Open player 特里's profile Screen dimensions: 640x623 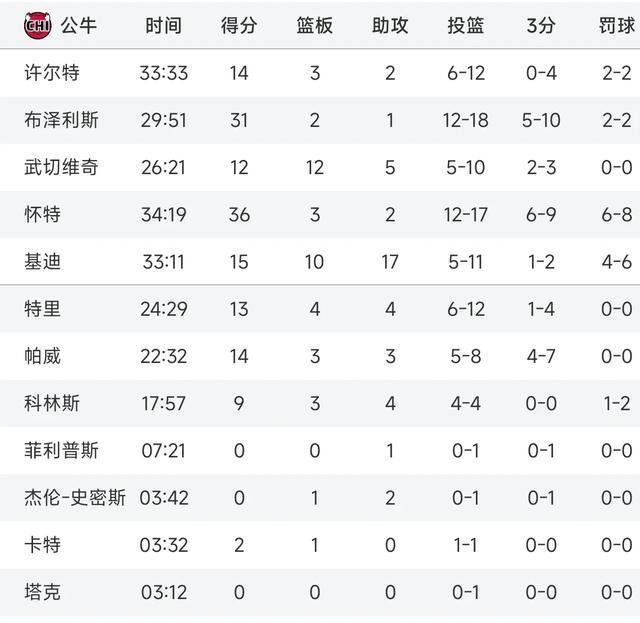click(x=42, y=309)
